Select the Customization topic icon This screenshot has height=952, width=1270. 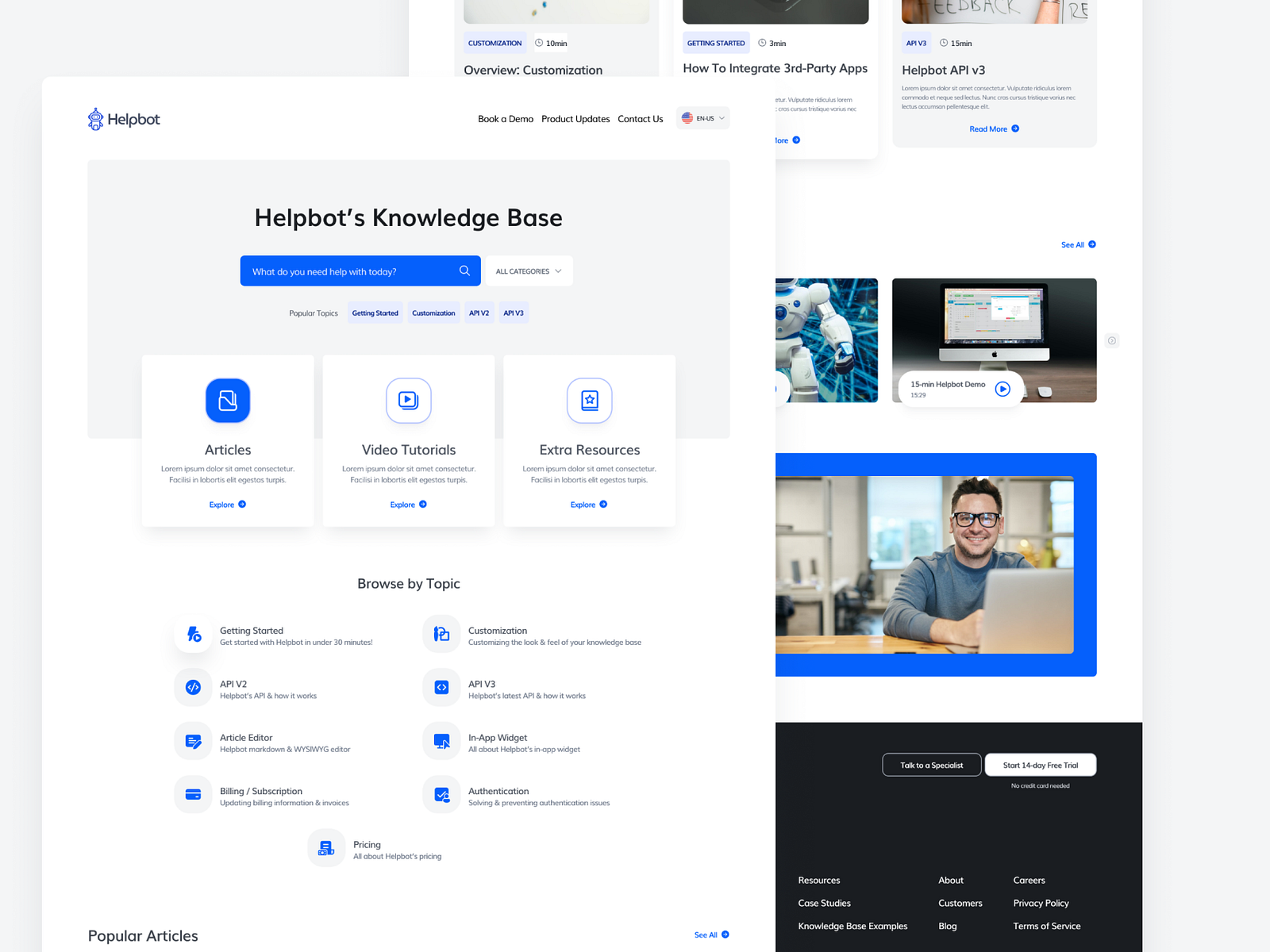pos(441,634)
